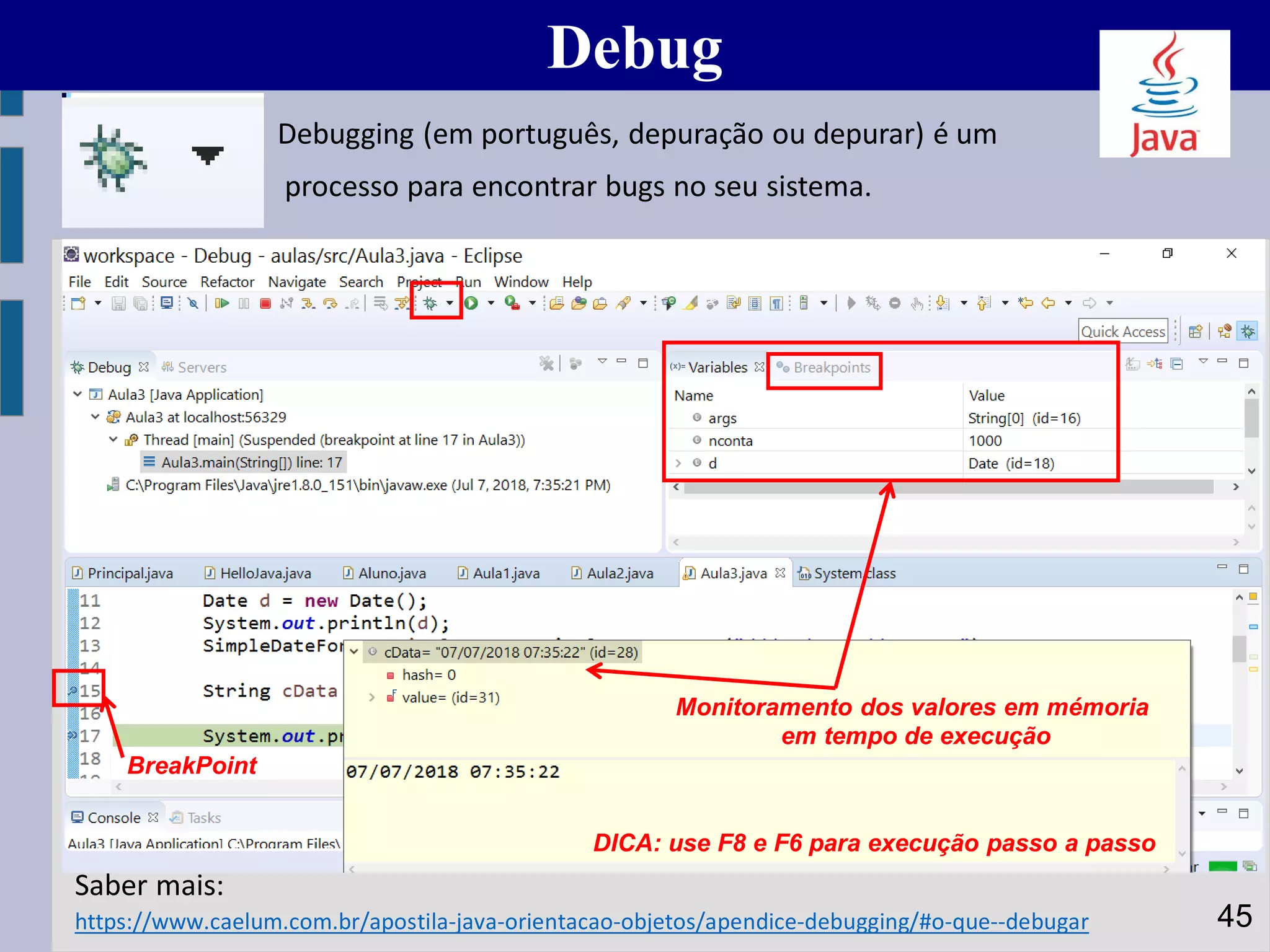Click the Variables view vertical scrollbar
This screenshot has height=952, width=1270.
pyautogui.click(x=1251, y=431)
